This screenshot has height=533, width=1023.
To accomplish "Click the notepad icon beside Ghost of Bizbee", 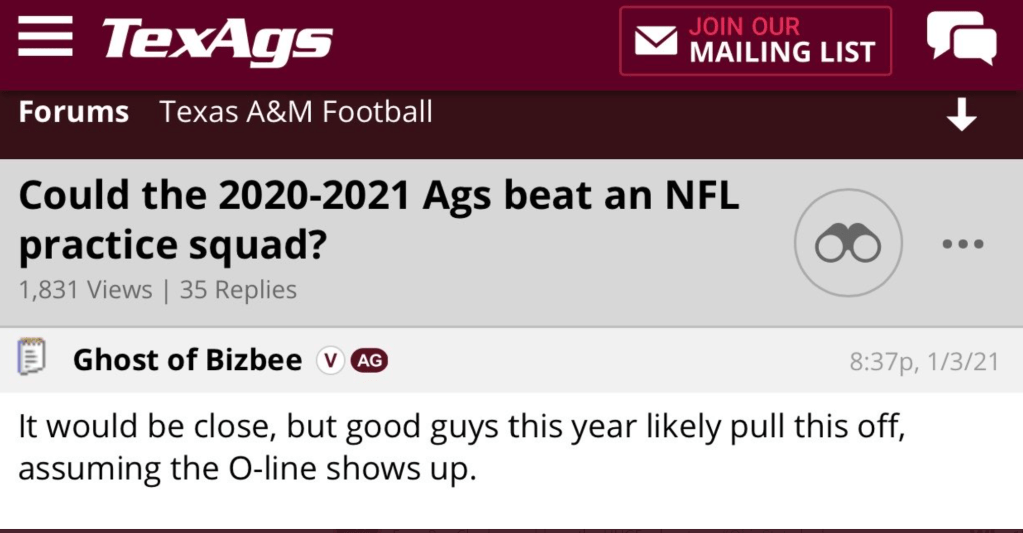I will [x=33, y=360].
